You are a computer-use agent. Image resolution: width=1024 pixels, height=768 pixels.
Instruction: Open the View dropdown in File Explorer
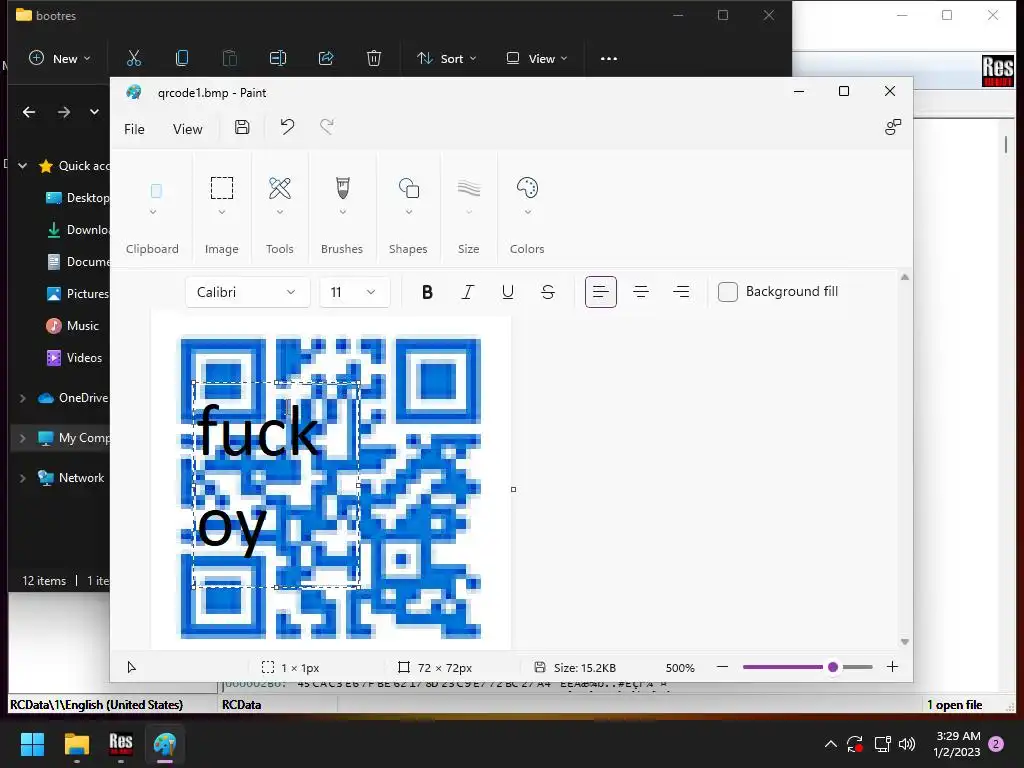[x=537, y=59]
